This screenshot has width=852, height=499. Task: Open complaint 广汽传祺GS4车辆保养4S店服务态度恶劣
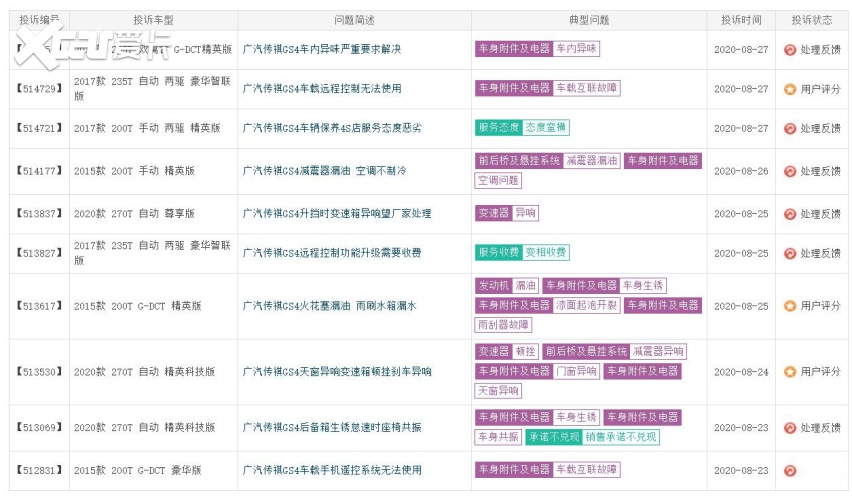[x=332, y=129]
